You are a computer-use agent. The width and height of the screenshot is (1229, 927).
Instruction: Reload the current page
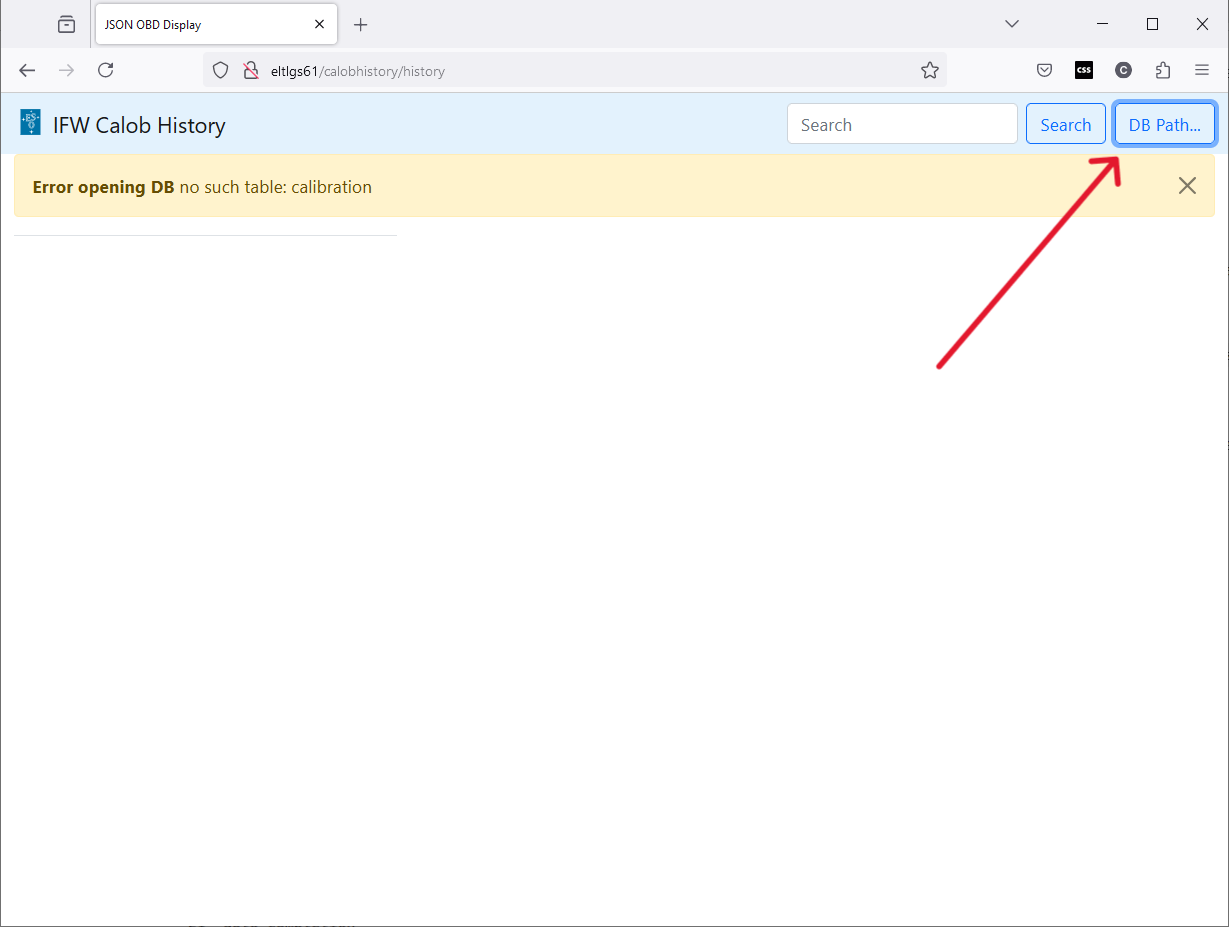pyautogui.click(x=105, y=70)
